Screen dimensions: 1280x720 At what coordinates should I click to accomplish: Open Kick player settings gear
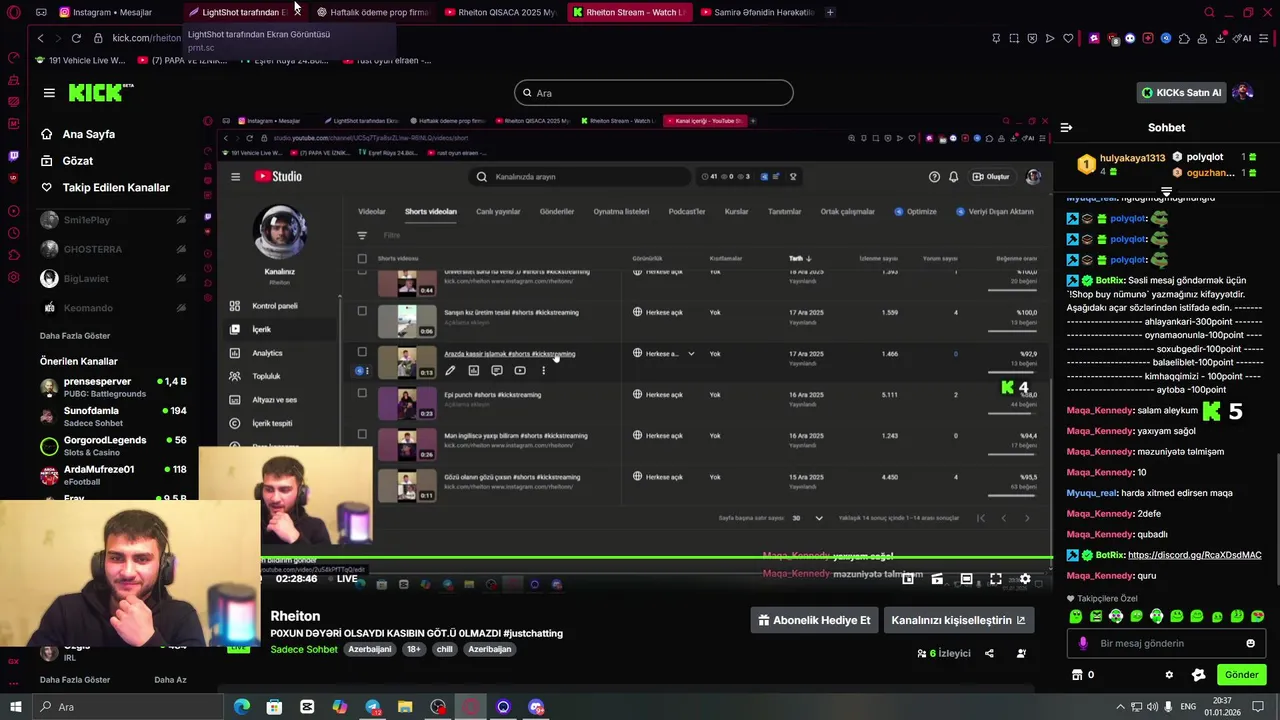pos(1025,579)
